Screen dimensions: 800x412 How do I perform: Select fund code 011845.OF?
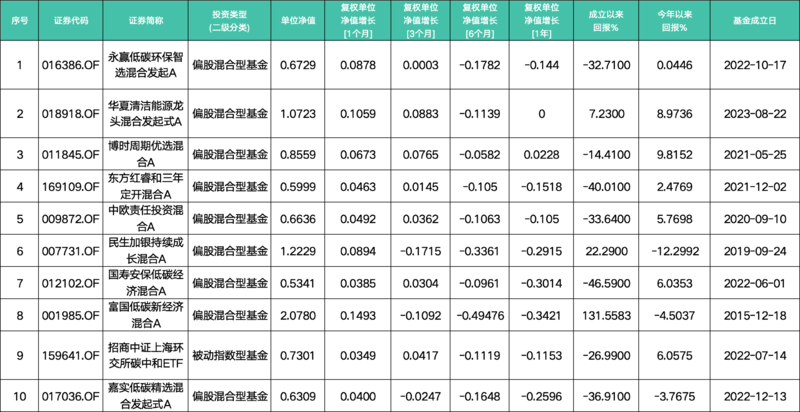tap(70, 154)
